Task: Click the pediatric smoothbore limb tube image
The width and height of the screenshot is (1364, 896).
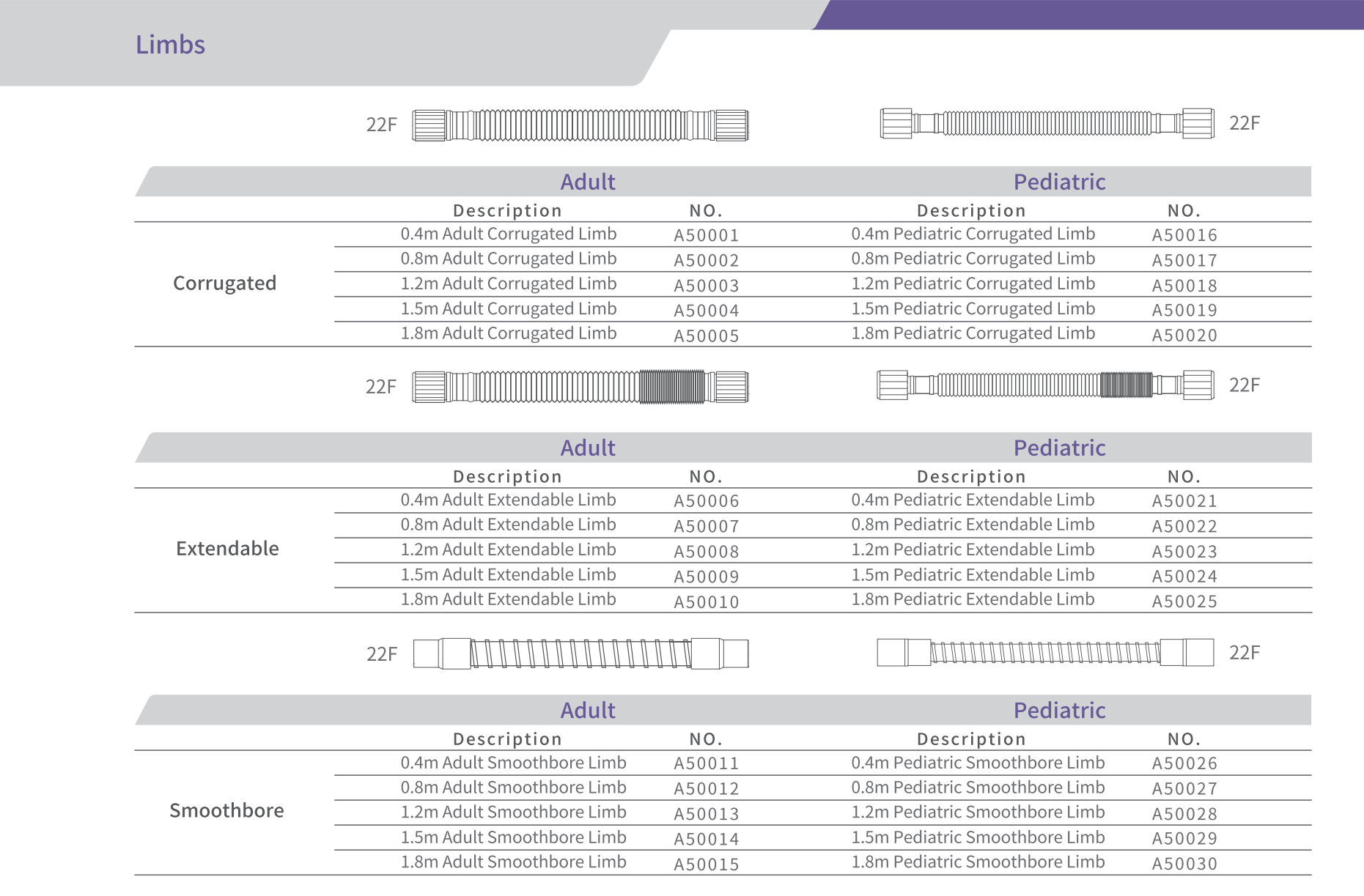Action: 1045,652
